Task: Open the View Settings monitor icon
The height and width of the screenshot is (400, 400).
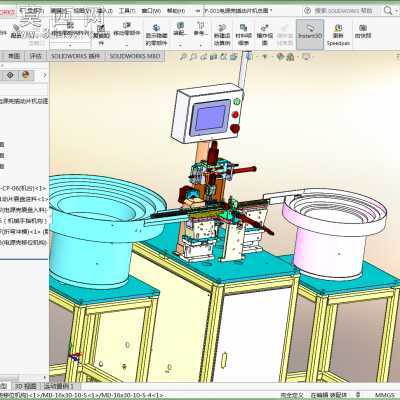Action: (306, 57)
